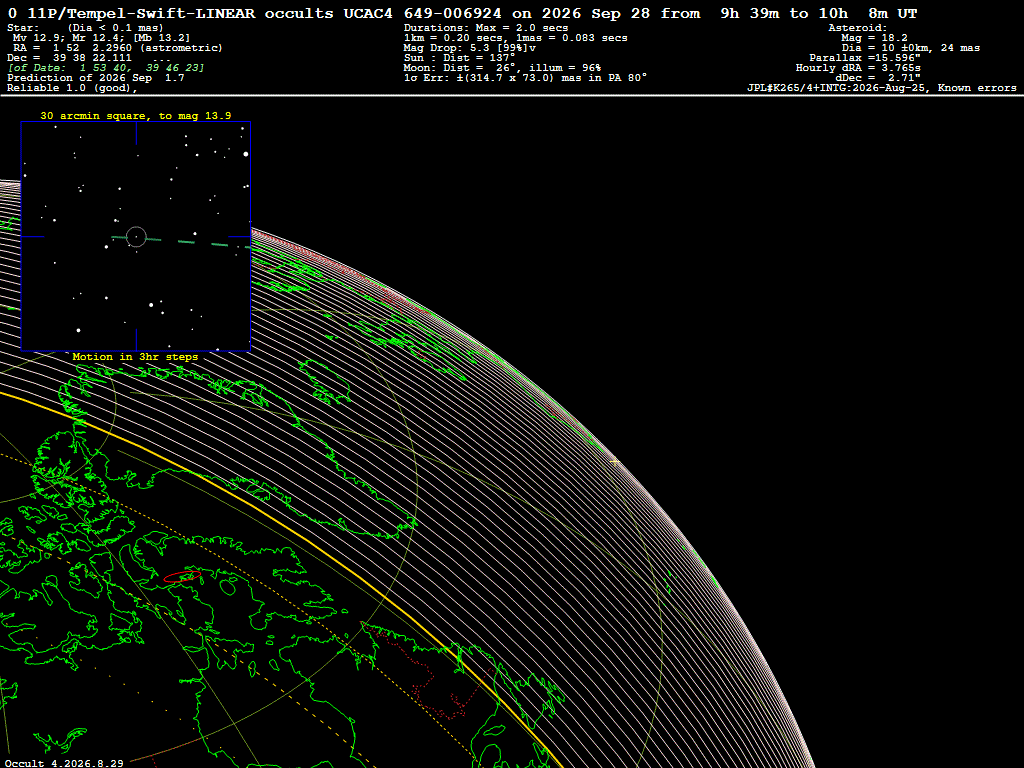This screenshot has width=1024, height=768.
Task: Click the '30 arcmin square, to mag 13.9' label
Action: [136, 116]
